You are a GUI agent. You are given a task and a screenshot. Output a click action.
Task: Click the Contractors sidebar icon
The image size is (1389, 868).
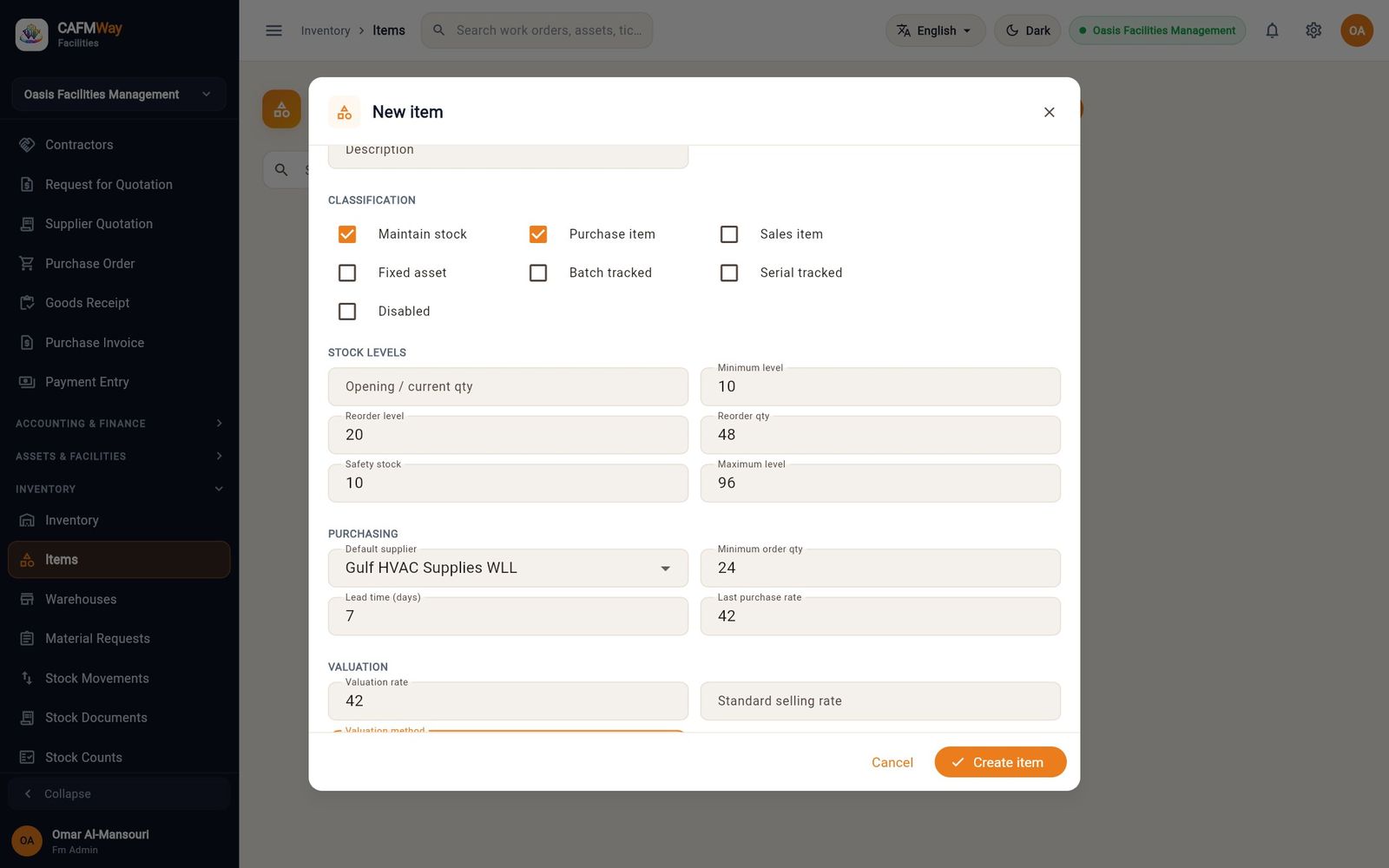(27, 145)
